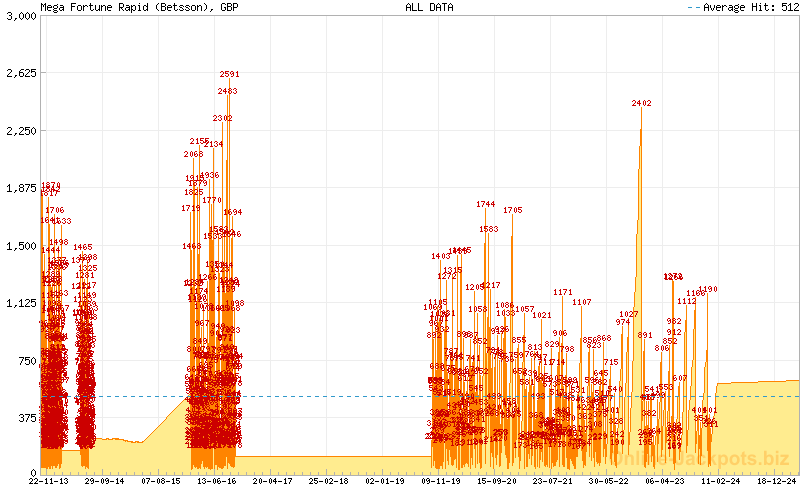The image size is (800, 490).
Task: Click the 09-11-19 date on x-axis
Action: pos(440,481)
